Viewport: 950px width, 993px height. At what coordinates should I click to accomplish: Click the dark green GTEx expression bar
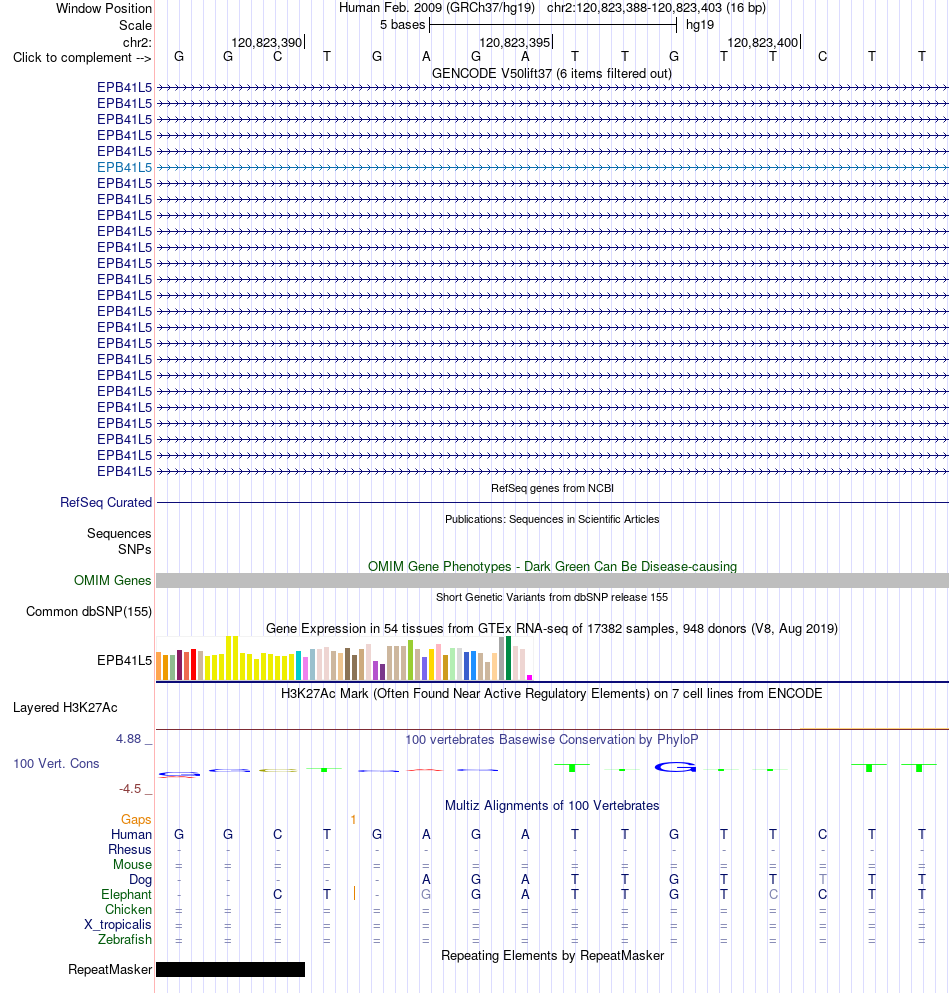tap(509, 659)
